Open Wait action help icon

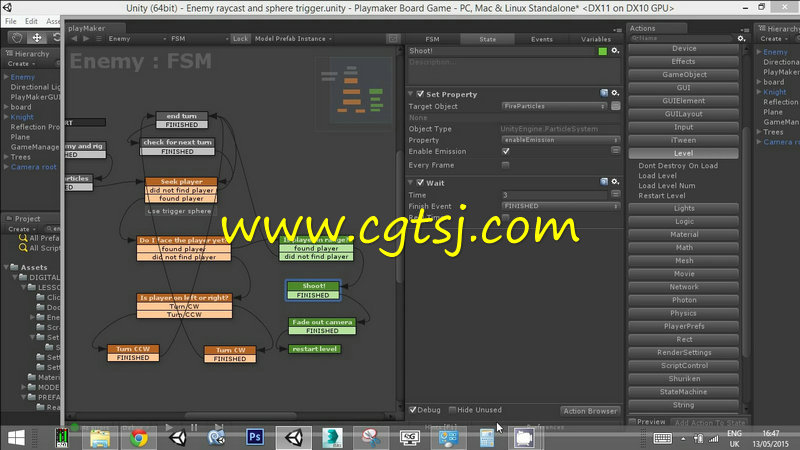[604, 182]
